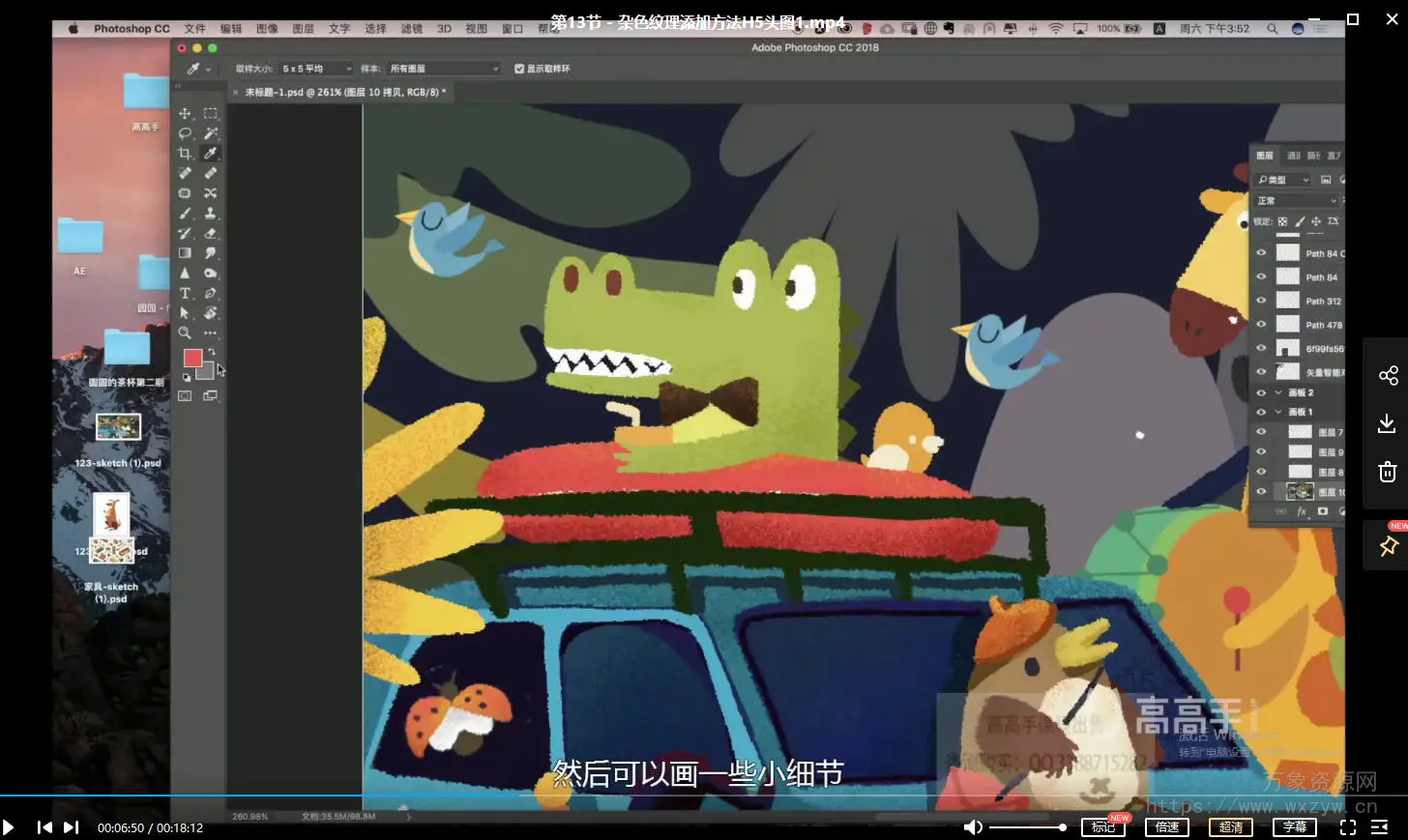Open the 滤镜 menu in the menu bar
The image size is (1408, 840).
[x=412, y=29]
